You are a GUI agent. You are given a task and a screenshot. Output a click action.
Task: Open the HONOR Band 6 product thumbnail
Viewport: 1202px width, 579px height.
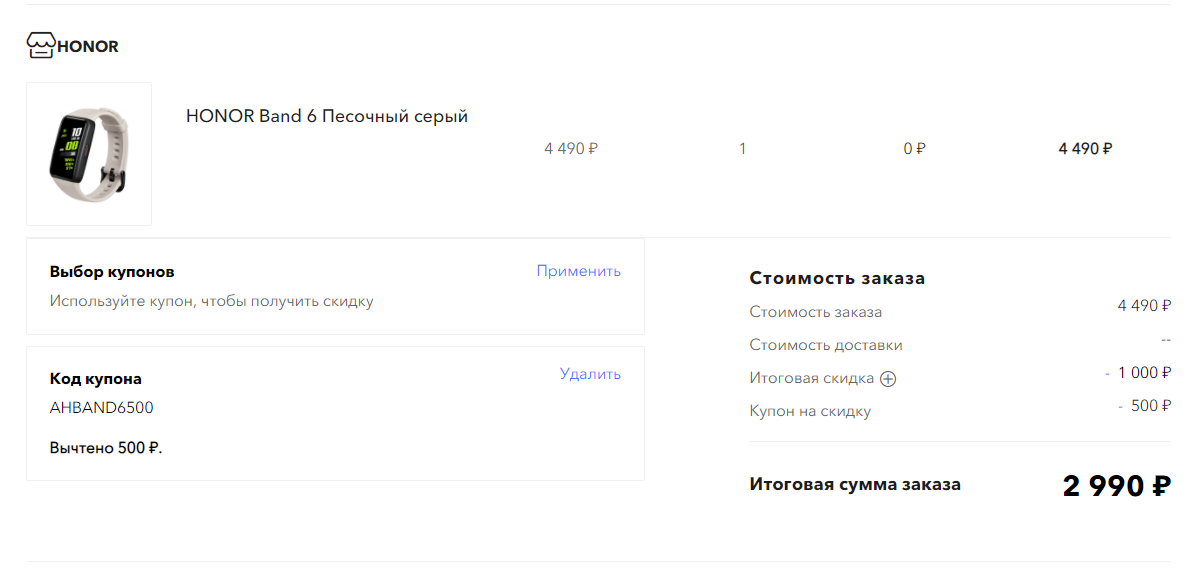click(89, 154)
